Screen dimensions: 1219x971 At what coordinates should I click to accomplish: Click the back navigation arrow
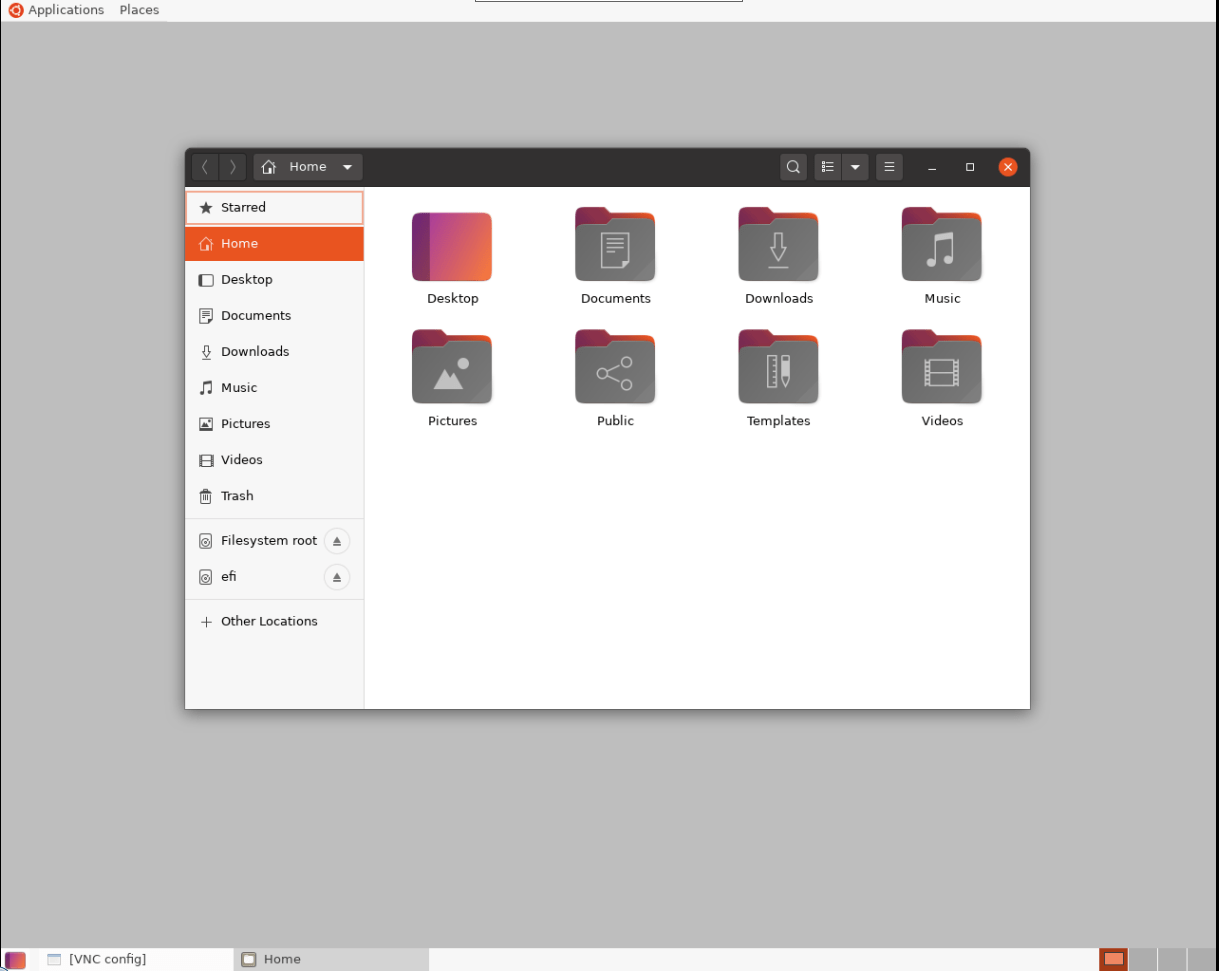204,167
